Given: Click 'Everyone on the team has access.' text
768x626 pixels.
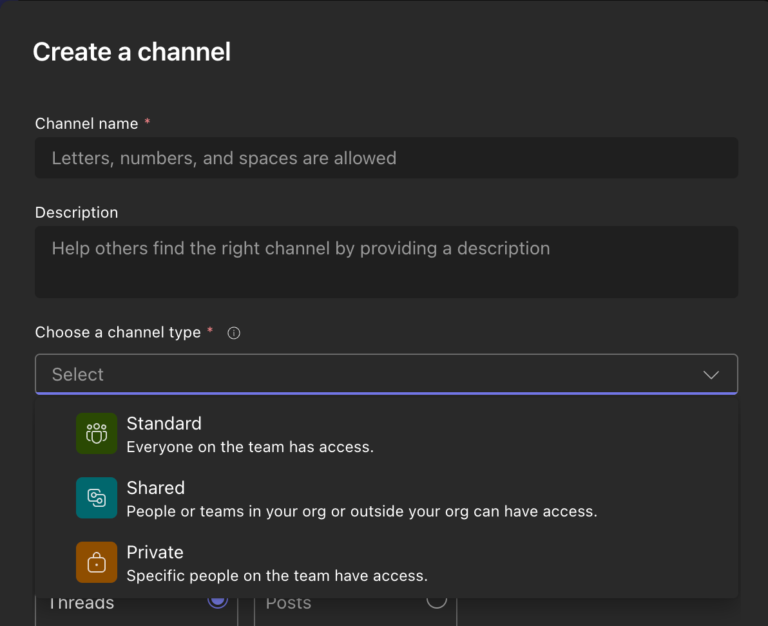Looking at the screenshot, I should click(250, 447).
